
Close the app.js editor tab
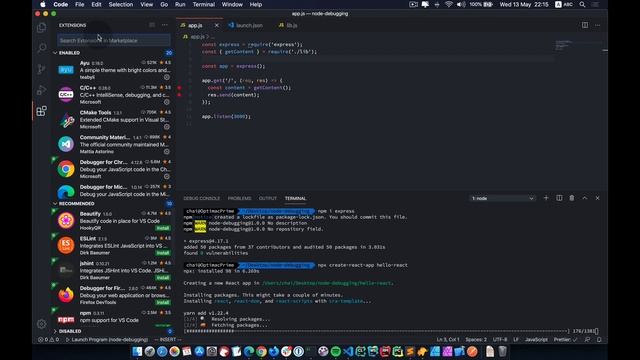tap(217, 25)
